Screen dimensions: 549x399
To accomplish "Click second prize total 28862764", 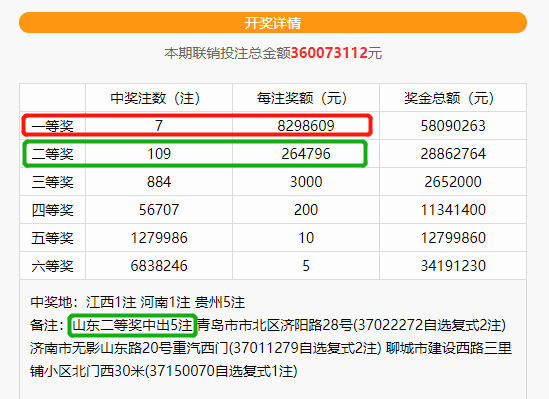I will 453,154.
